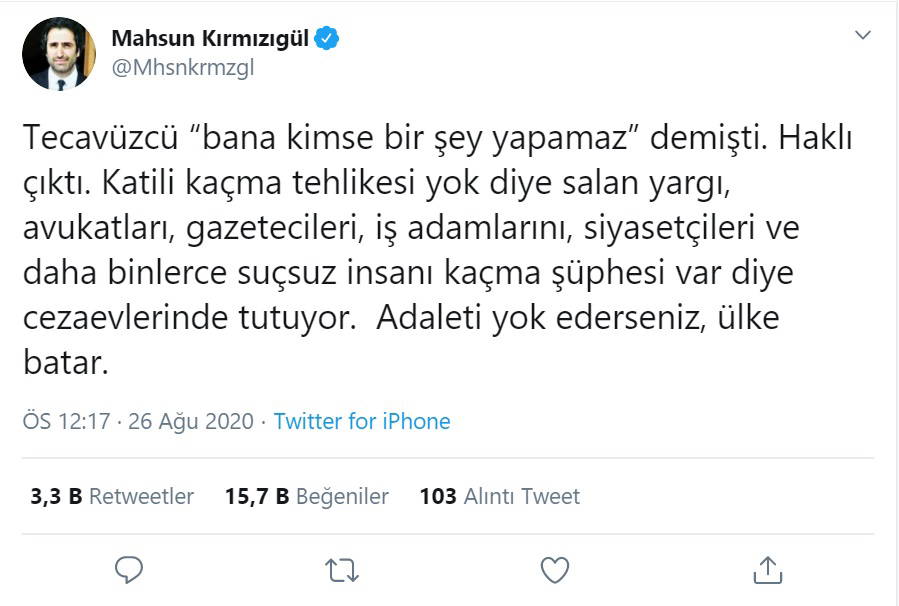Click the Mahsun Kırmızıgül display name
Screen dimensions: 899x606
pyautogui.click(x=210, y=39)
